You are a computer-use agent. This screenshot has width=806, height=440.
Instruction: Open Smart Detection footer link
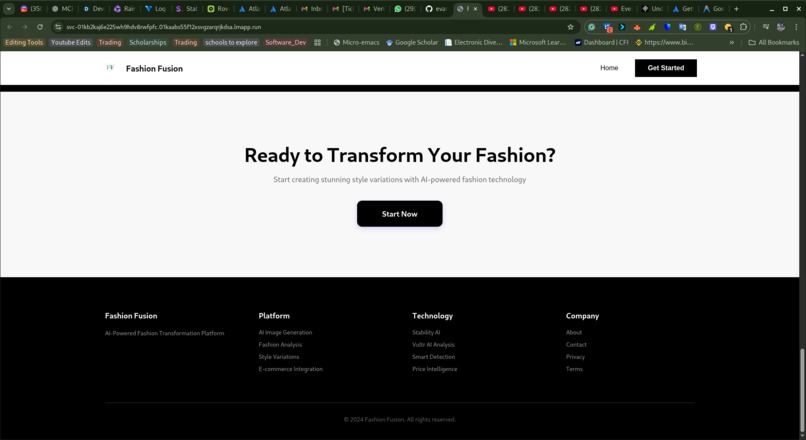[433, 357]
